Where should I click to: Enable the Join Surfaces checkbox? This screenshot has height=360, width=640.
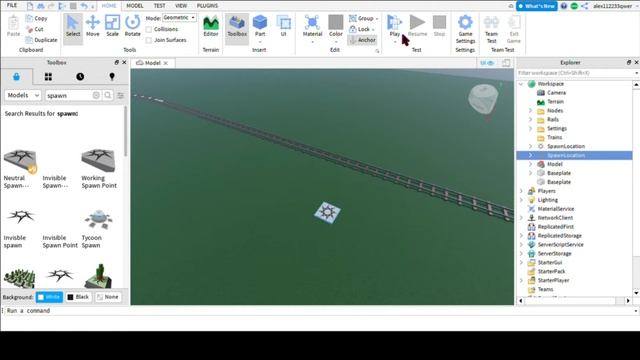pyautogui.click(x=149, y=40)
